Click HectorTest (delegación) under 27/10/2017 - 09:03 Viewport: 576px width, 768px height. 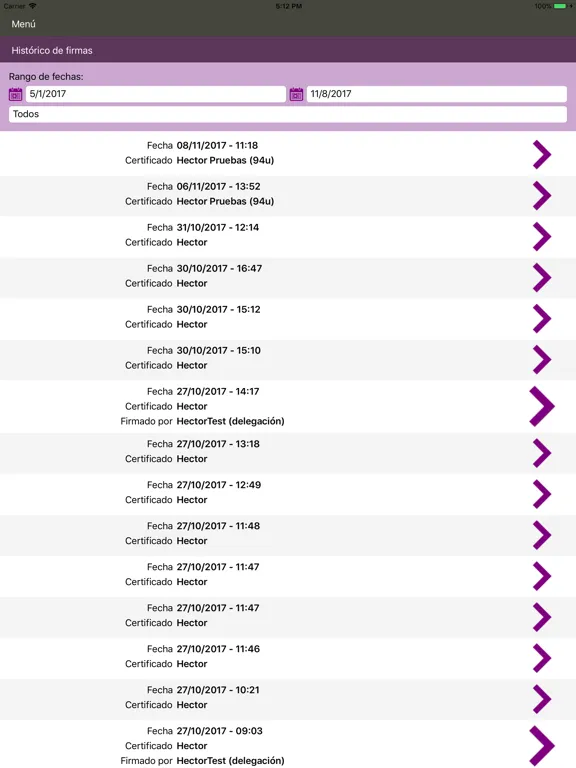pyautogui.click(x=230, y=761)
